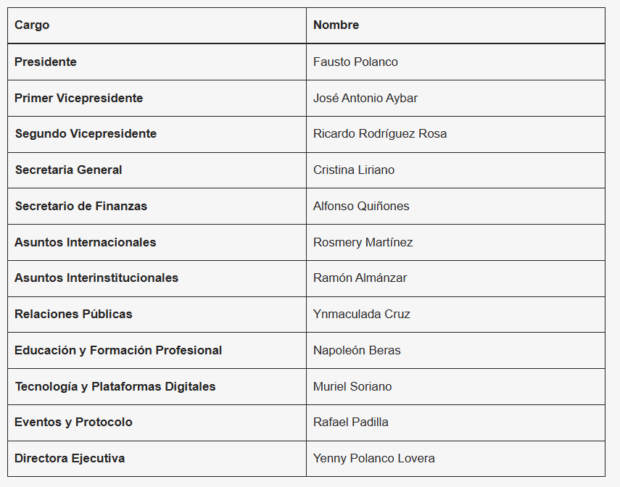The image size is (620, 487).
Task: Click the name Fausto Polanco
Action: [355, 62]
